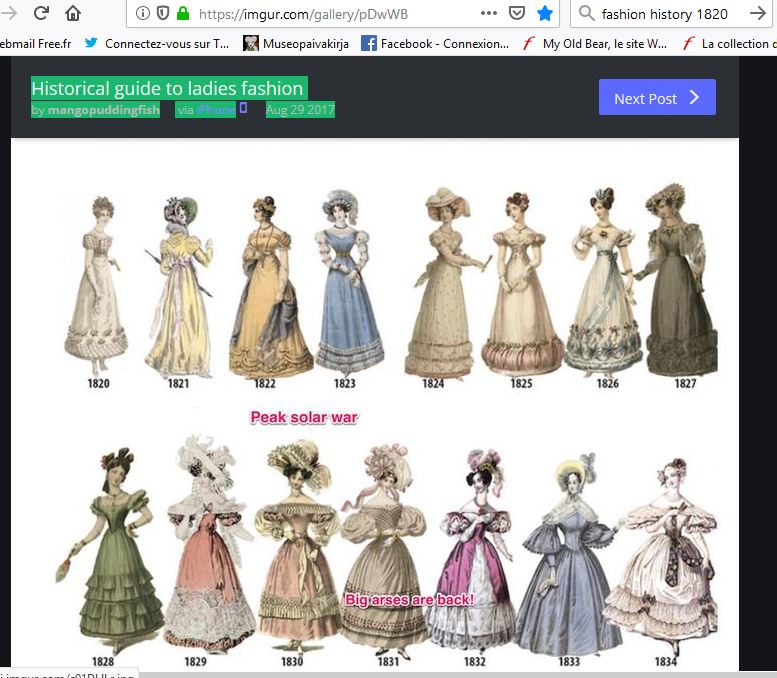Image resolution: width=777 pixels, height=678 pixels.
Task: Go to the browser home page icon
Action: (73, 13)
